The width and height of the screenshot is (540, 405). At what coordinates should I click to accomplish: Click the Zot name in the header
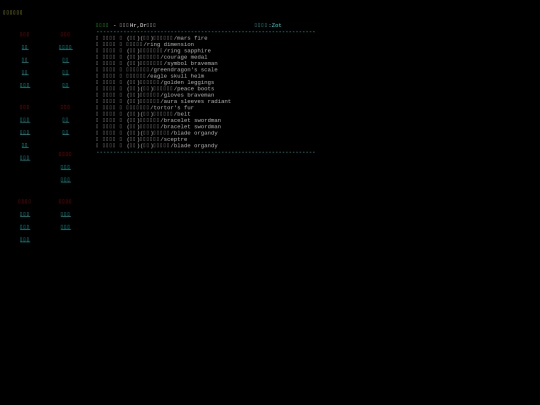276,25
